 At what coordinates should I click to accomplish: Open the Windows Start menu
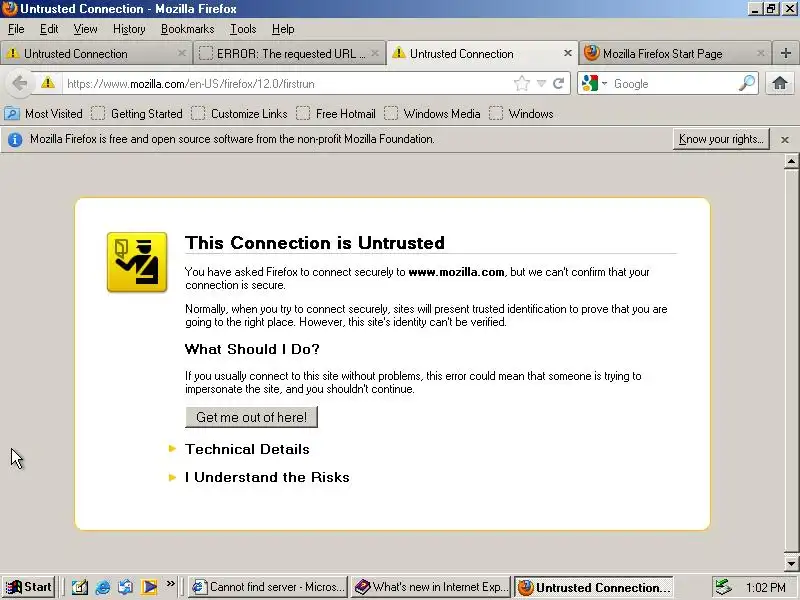tap(29, 587)
